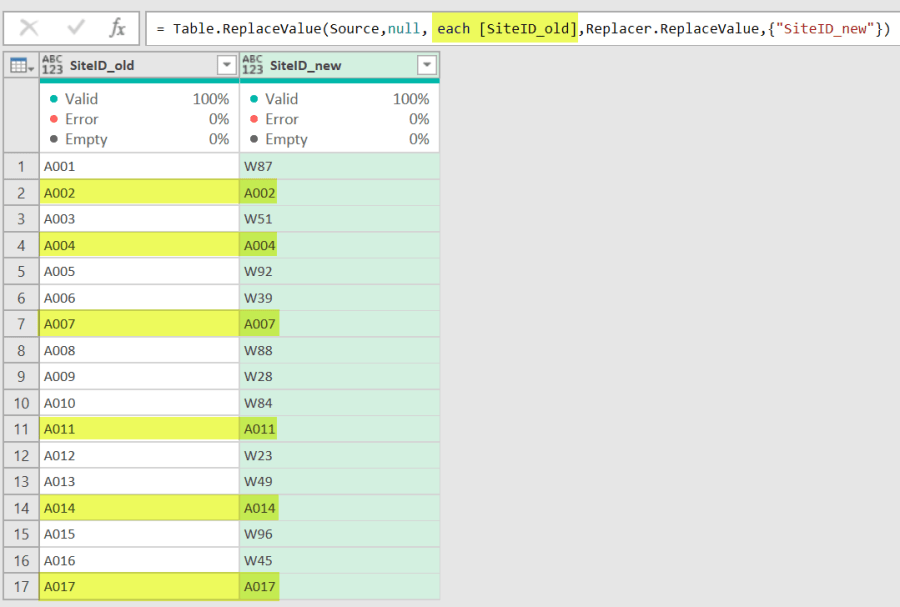Click the cancel formula X icon
The height and width of the screenshot is (607, 900).
(x=30, y=28)
